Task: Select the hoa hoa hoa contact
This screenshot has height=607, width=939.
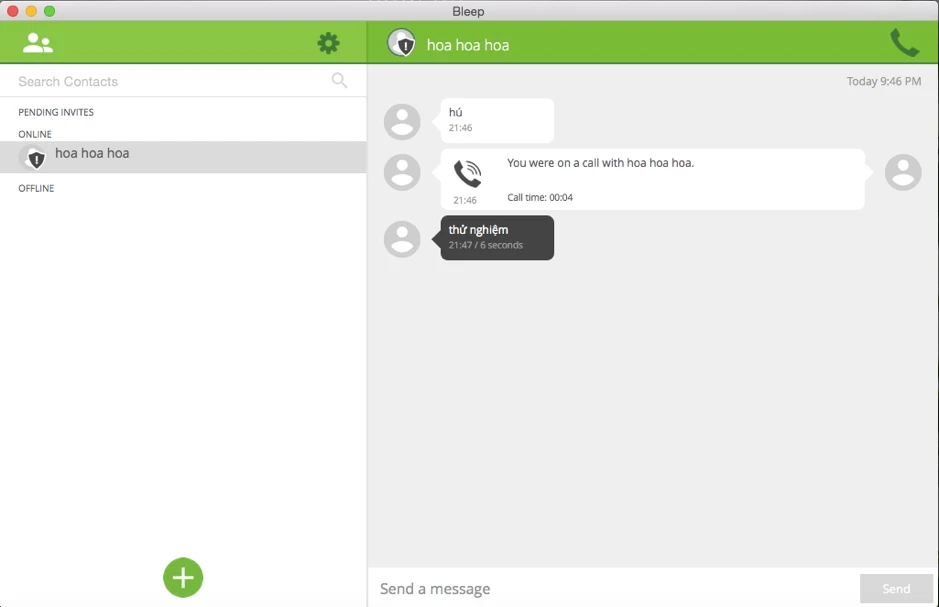Action: [x=183, y=157]
